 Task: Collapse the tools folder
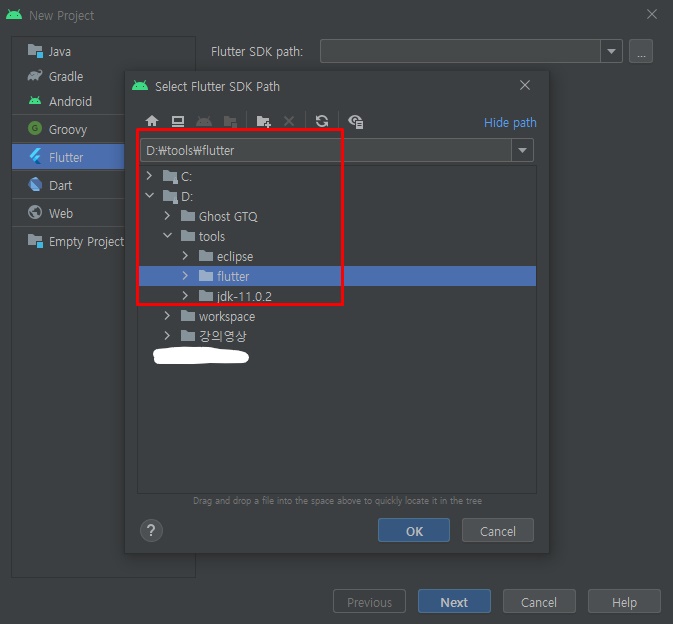[167, 236]
